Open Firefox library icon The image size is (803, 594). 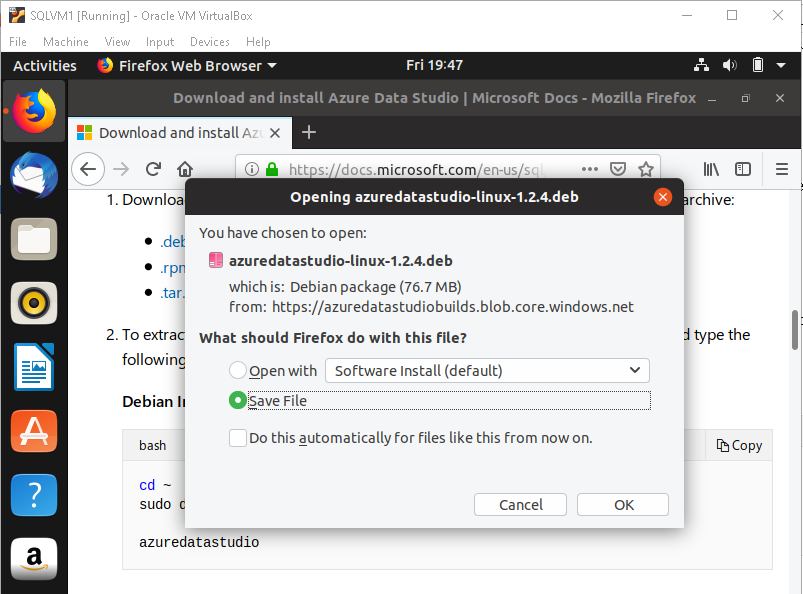tap(711, 169)
